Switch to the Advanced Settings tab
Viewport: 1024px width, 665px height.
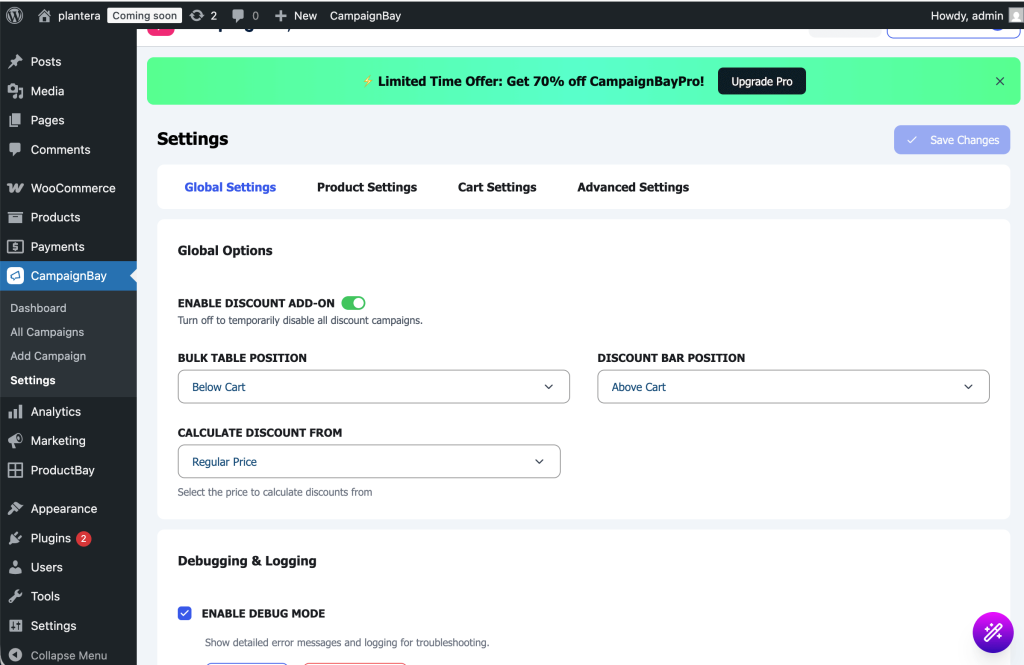click(633, 187)
